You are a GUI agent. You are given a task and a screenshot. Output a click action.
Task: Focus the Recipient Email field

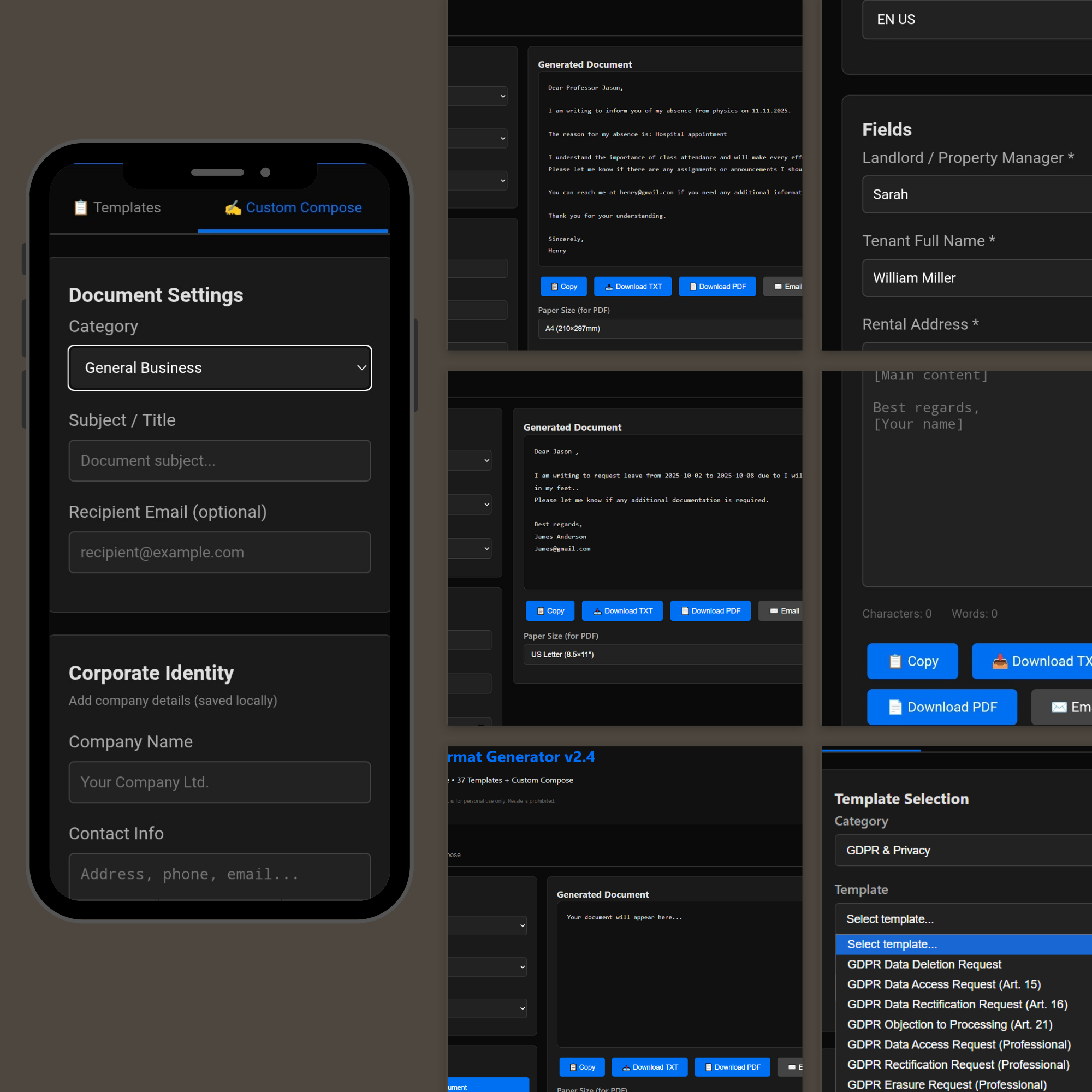(219, 552)
